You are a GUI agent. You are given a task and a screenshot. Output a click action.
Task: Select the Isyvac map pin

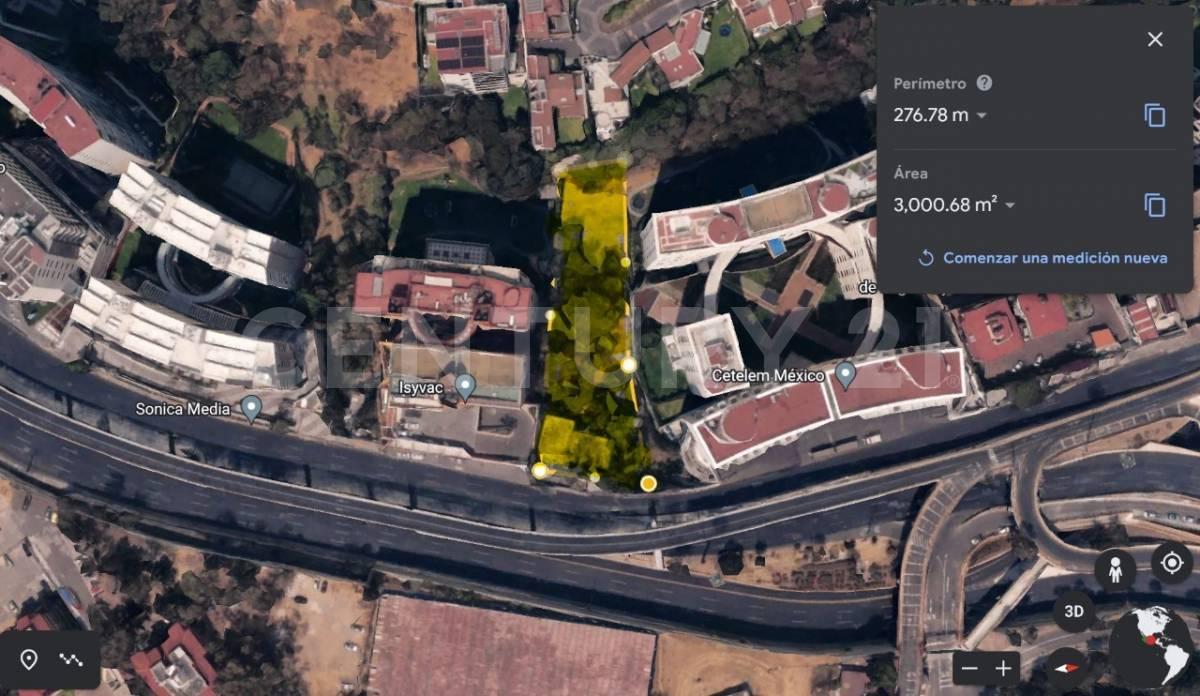click(x=464, y=387)
